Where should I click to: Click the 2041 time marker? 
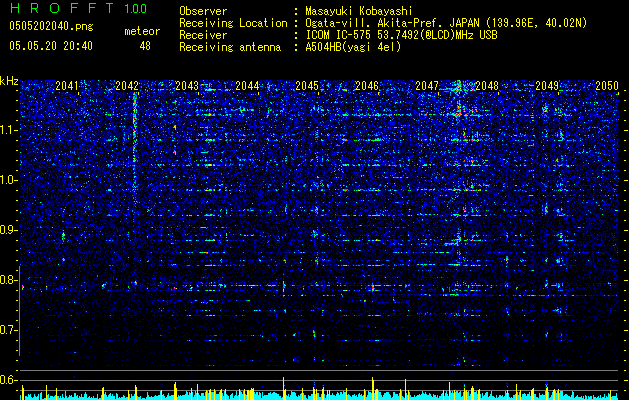tap(67, 86)
